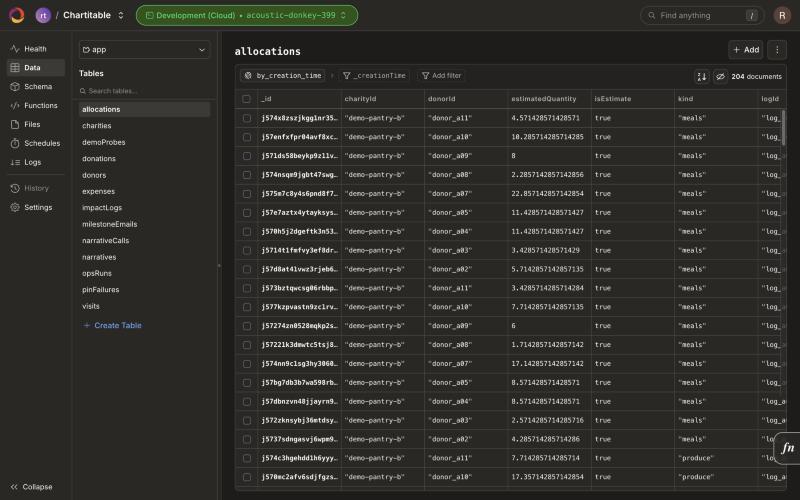Open the Schema page
800x500 pixels.
coord(36,86)
